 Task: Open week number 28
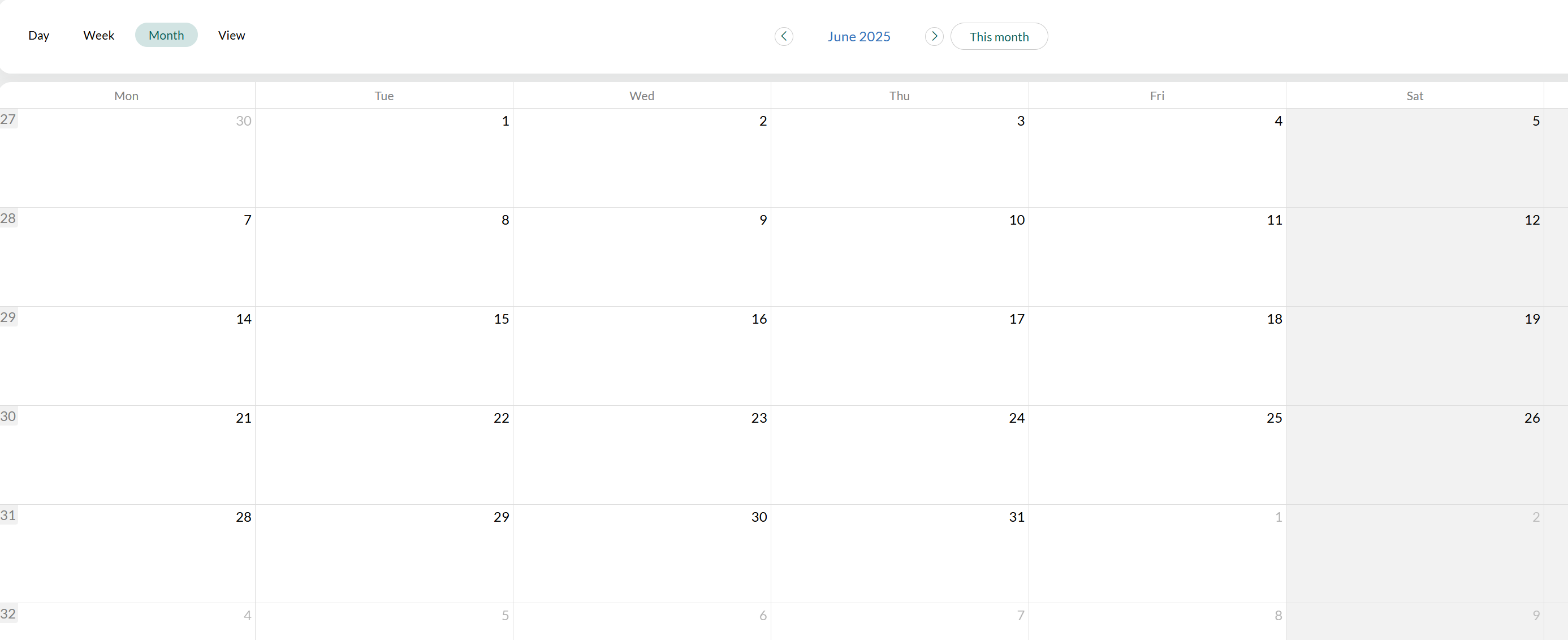[x=8, y=218]
